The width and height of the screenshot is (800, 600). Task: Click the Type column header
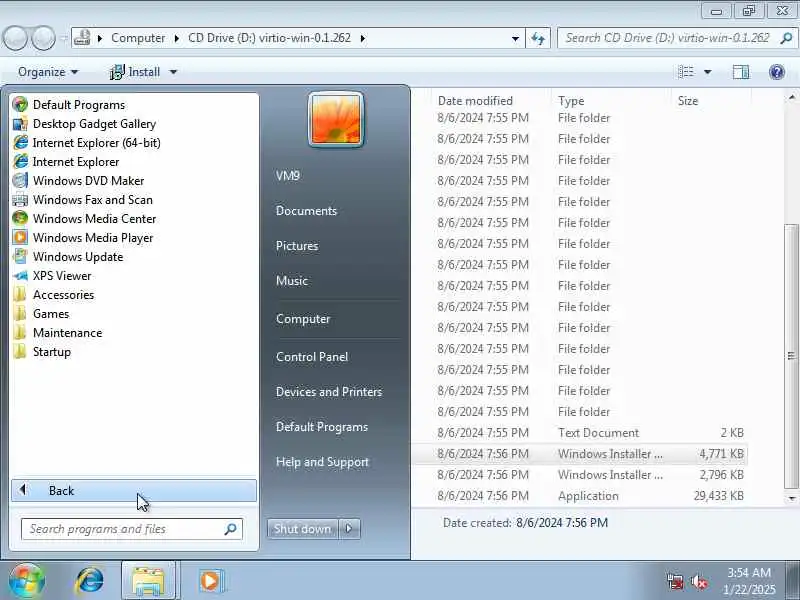571,101
